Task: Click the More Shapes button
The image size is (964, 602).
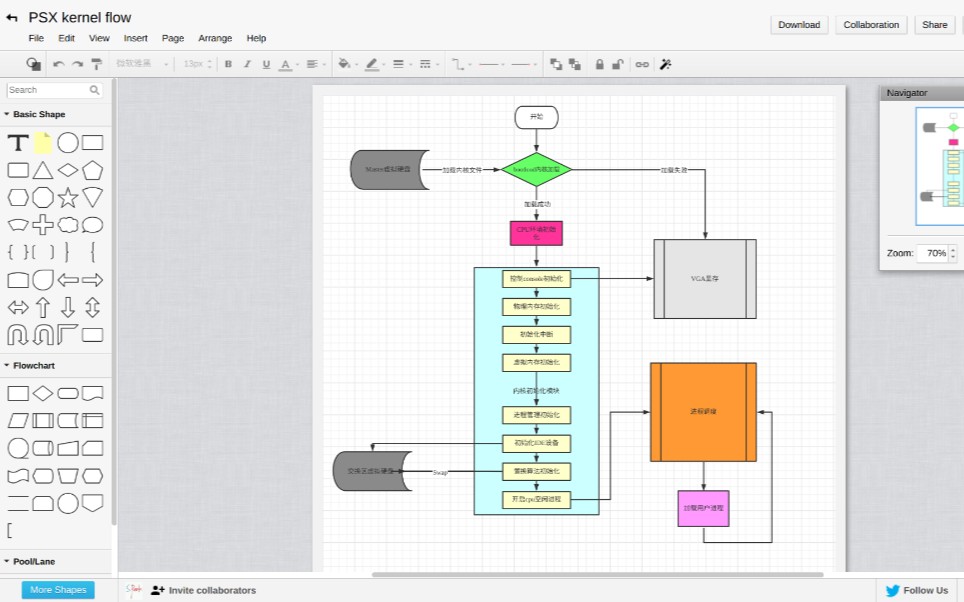Action: pos(58,590)
